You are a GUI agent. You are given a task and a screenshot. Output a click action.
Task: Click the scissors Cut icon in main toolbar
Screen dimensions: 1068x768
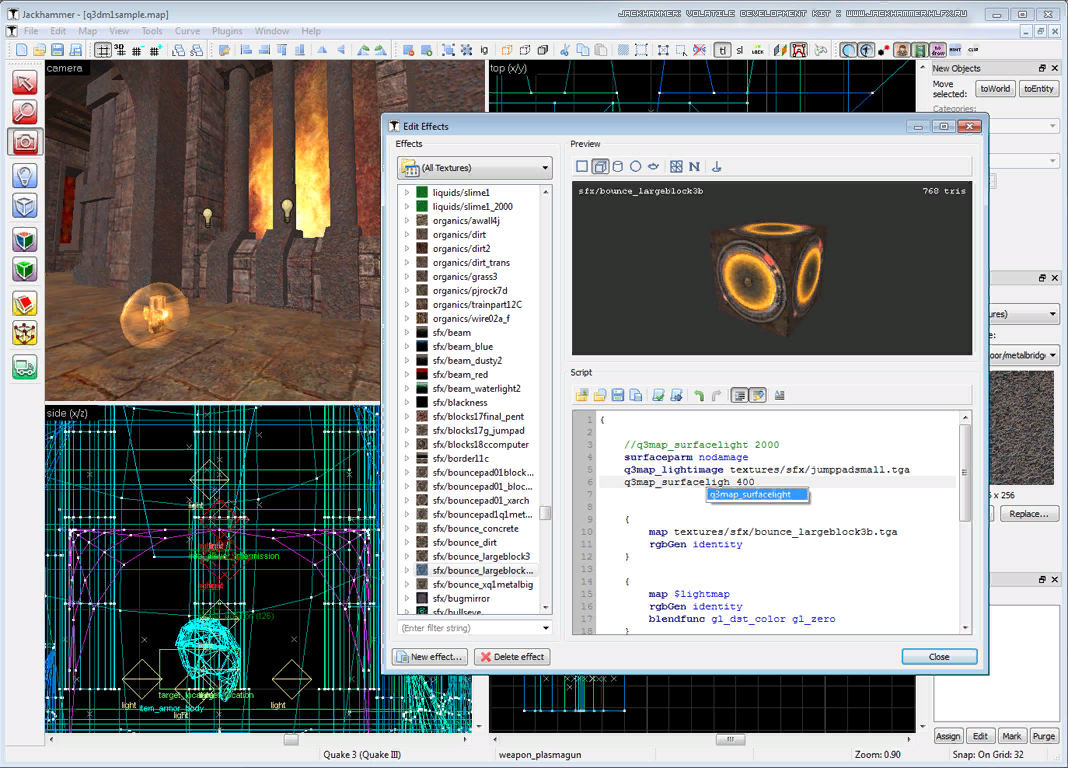pos(565,50)
